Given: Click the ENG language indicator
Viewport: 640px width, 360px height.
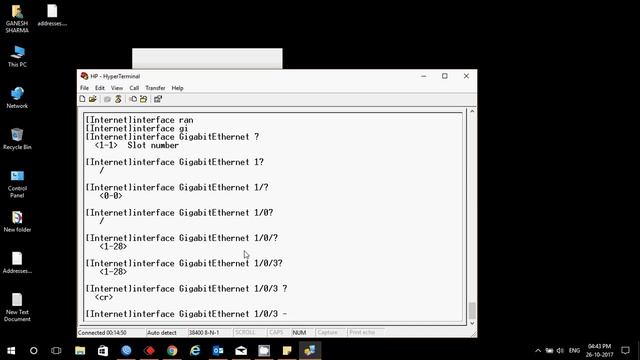Looking at the screenshot, I should point(574,351).
